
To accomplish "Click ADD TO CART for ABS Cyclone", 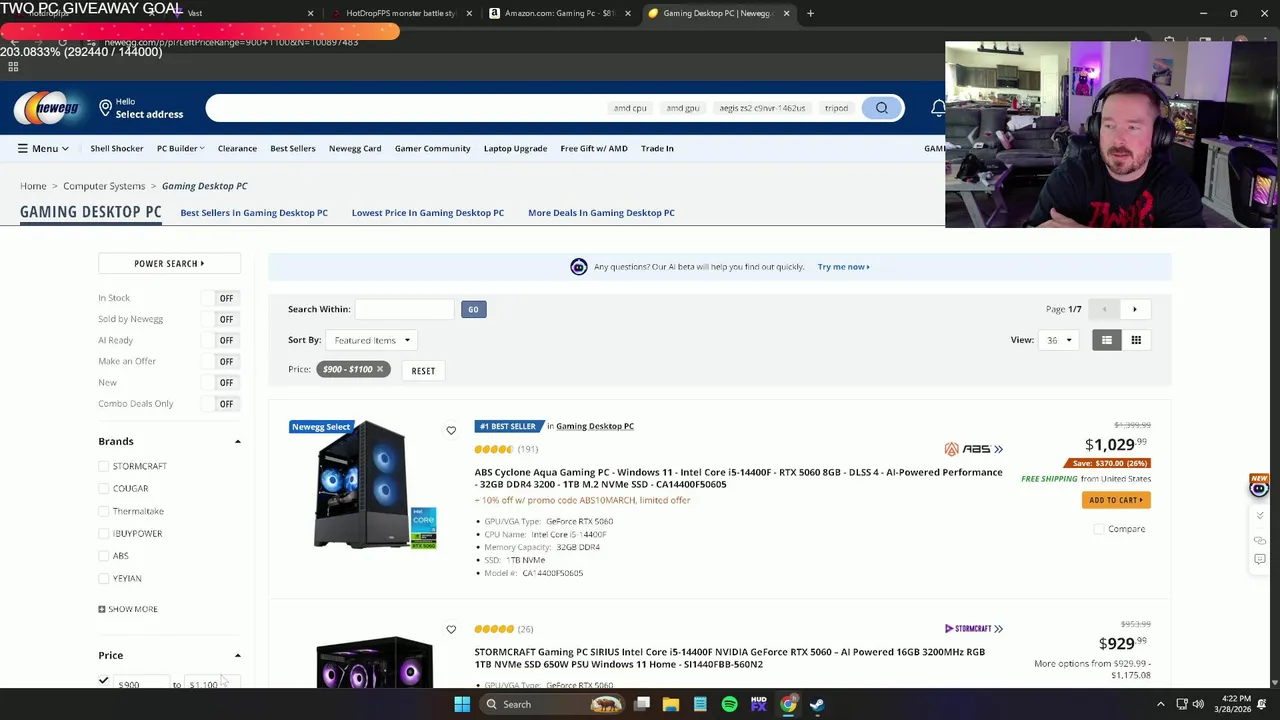I will tap(1116, 500).
